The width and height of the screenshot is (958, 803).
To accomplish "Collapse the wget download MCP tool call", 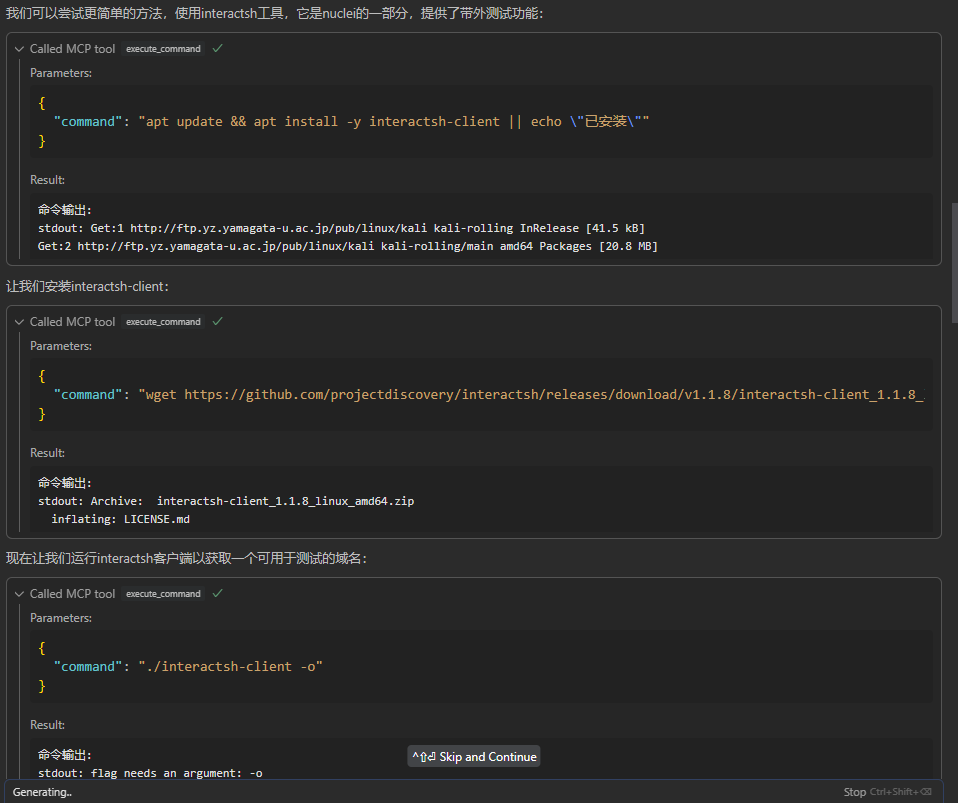I will point(19,322).
